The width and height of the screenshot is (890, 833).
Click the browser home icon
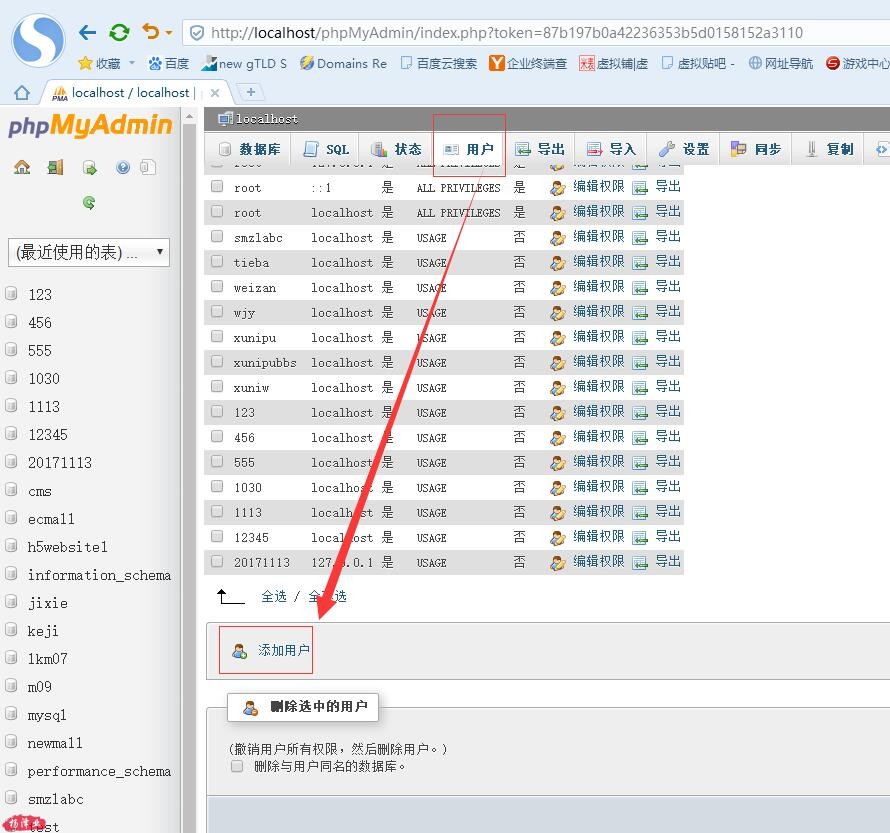pyautogui.click(x=22, y=92)
